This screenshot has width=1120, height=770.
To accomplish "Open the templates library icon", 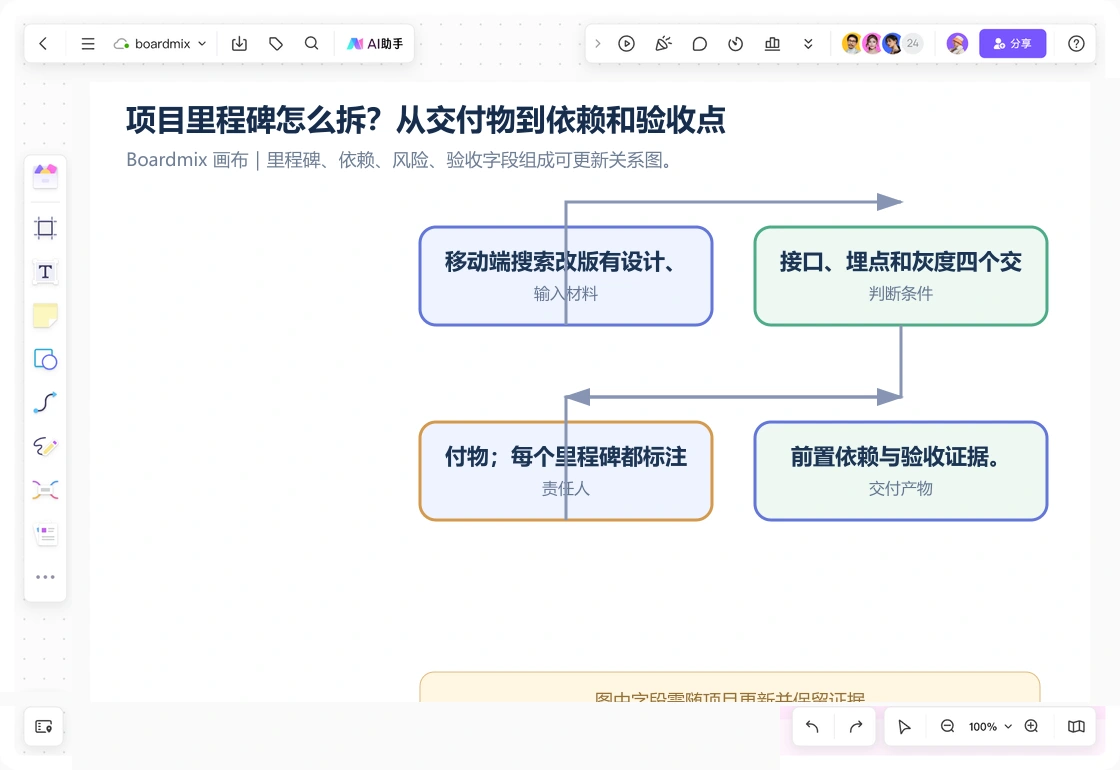I will coord(45,175).
